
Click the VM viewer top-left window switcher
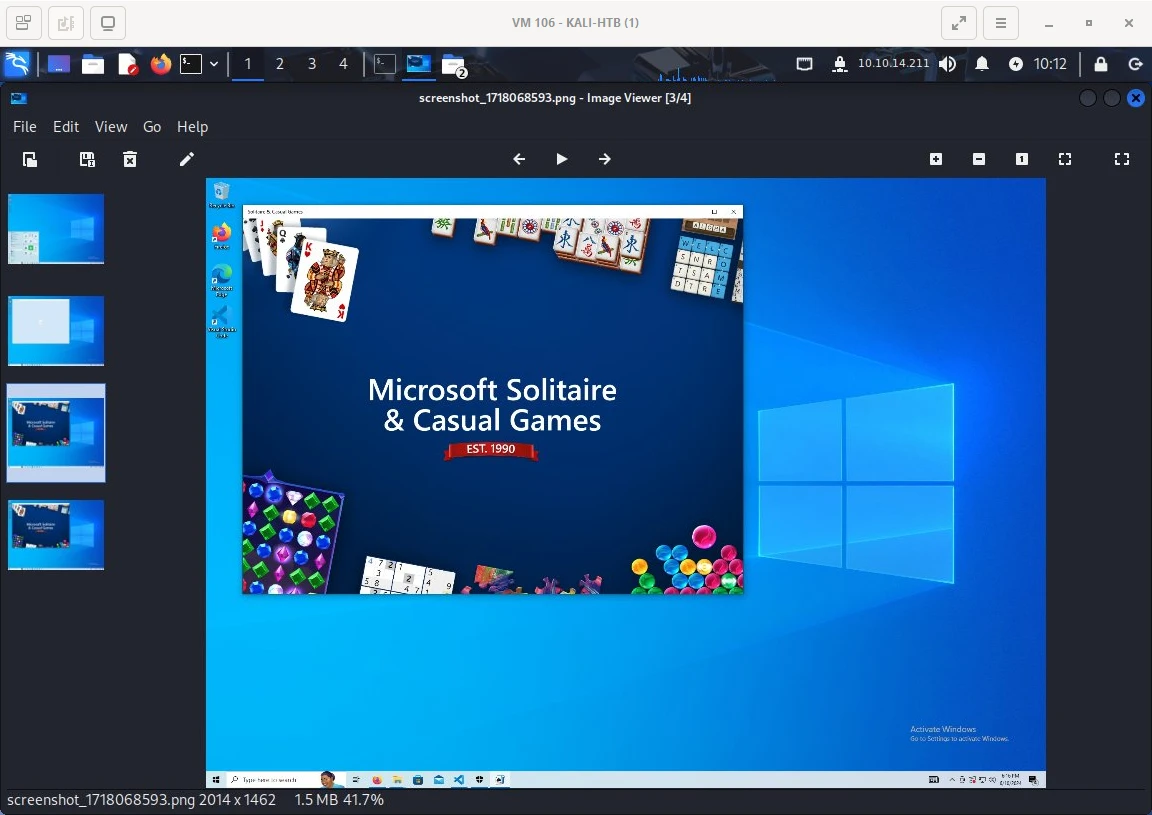24,23
